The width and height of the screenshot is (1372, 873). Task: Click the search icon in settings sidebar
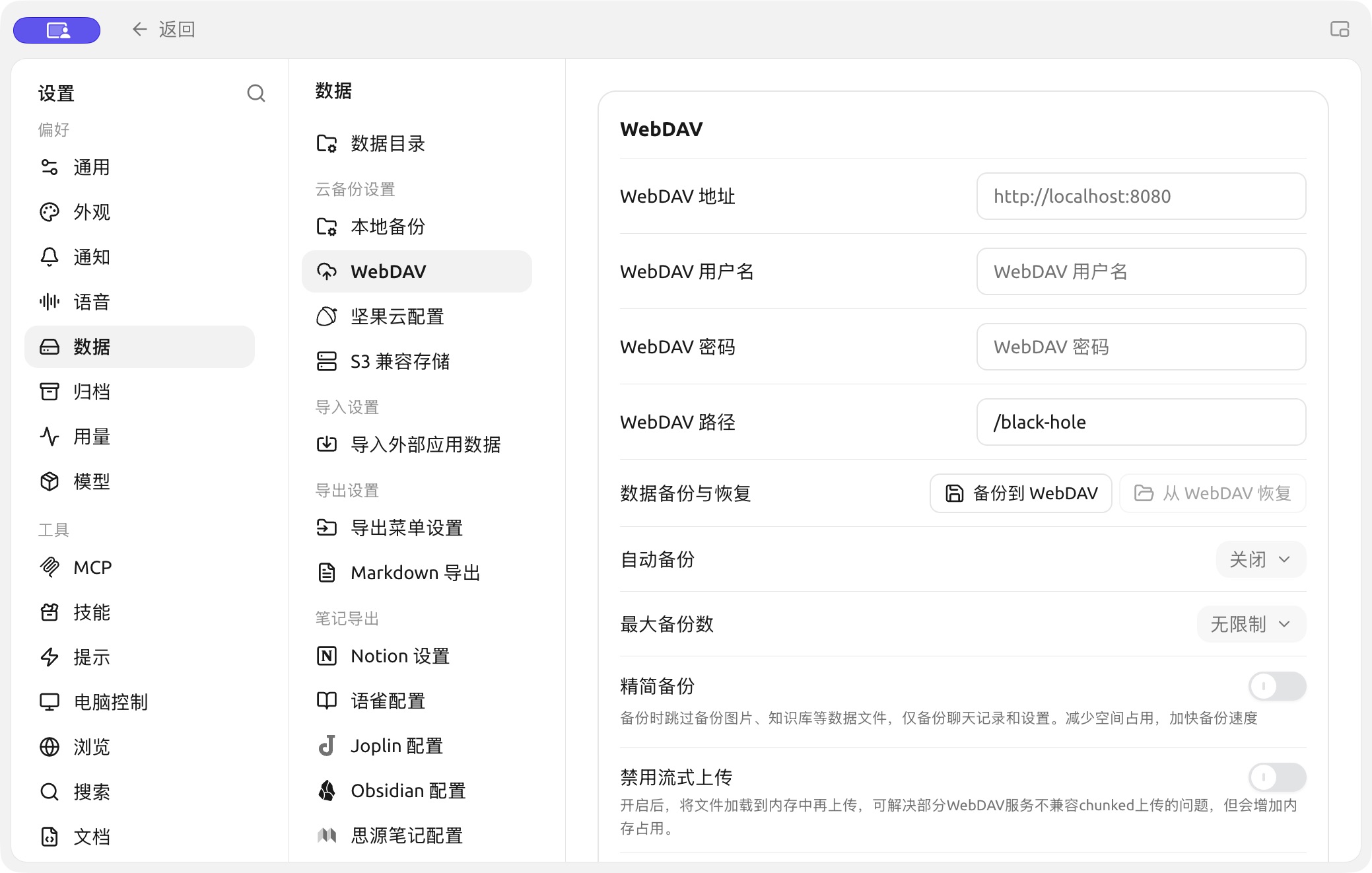click(x=256, y=93)
